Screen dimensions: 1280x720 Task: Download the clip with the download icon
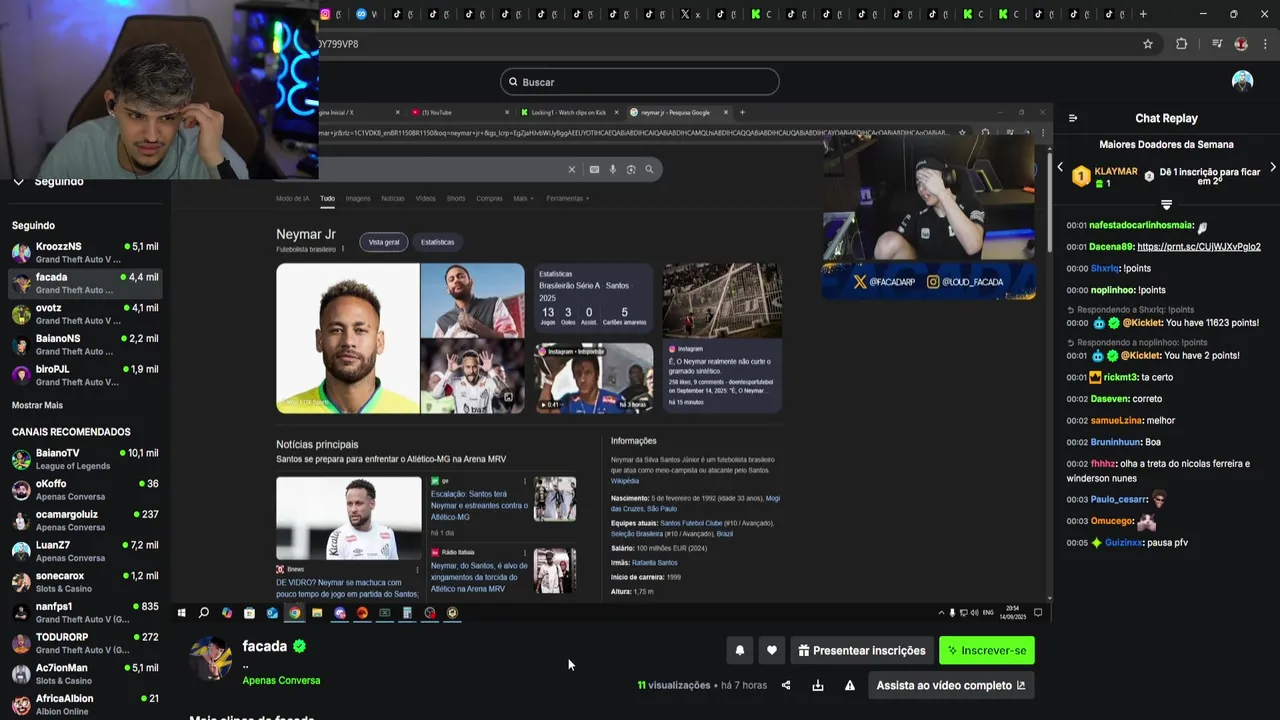[818, 685]
